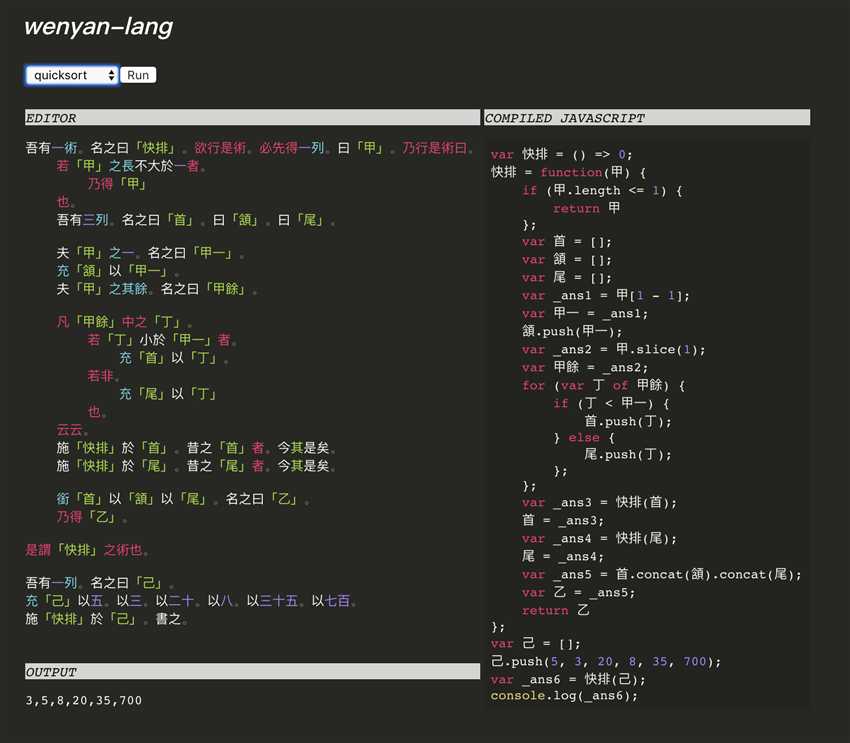Click the JavaScript line var _ans6 = 快排(己)

[x=568, y=679]
